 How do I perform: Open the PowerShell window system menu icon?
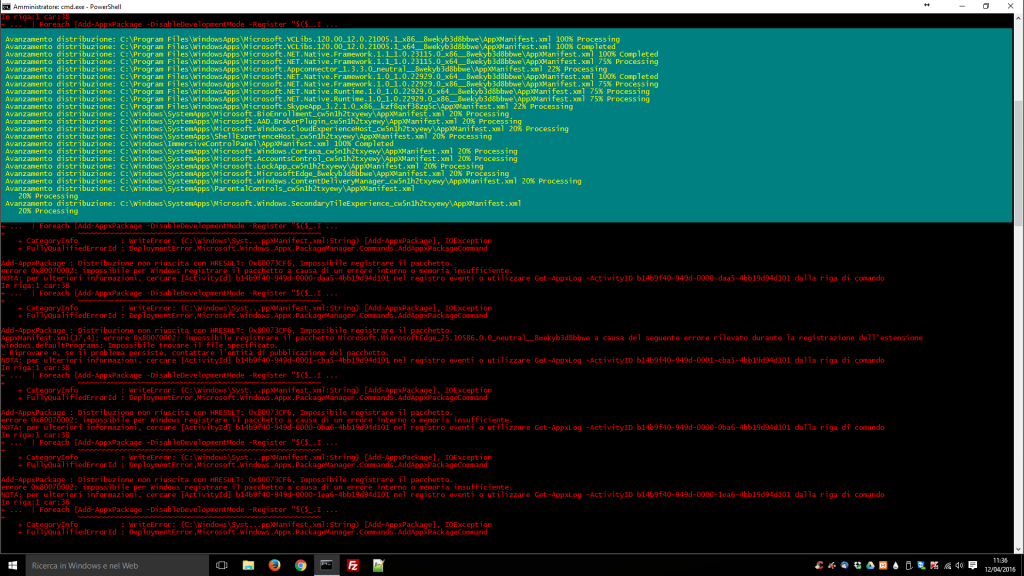pyautogui.click(x=6, y=5)
